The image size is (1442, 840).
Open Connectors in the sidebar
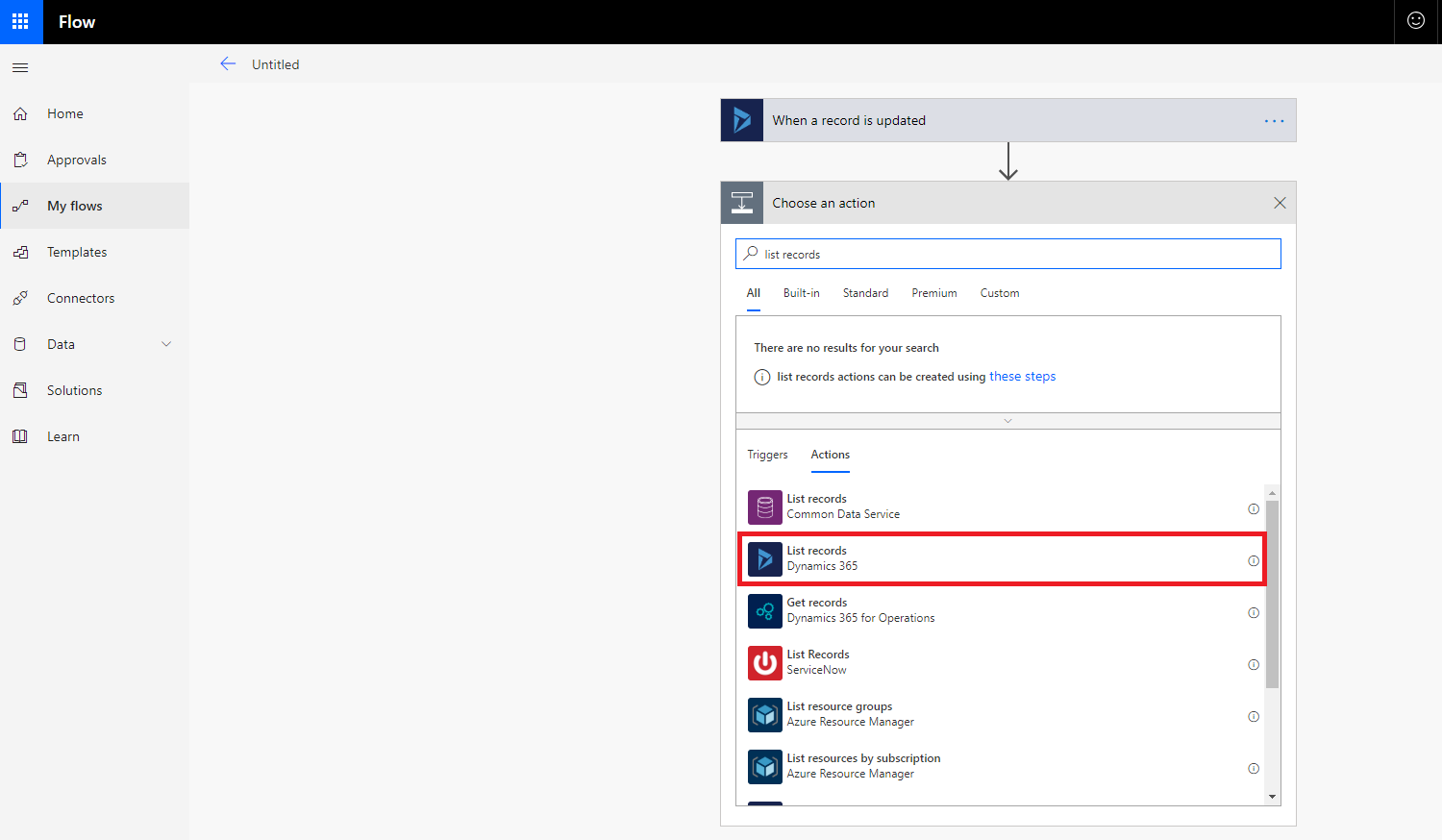95,298
